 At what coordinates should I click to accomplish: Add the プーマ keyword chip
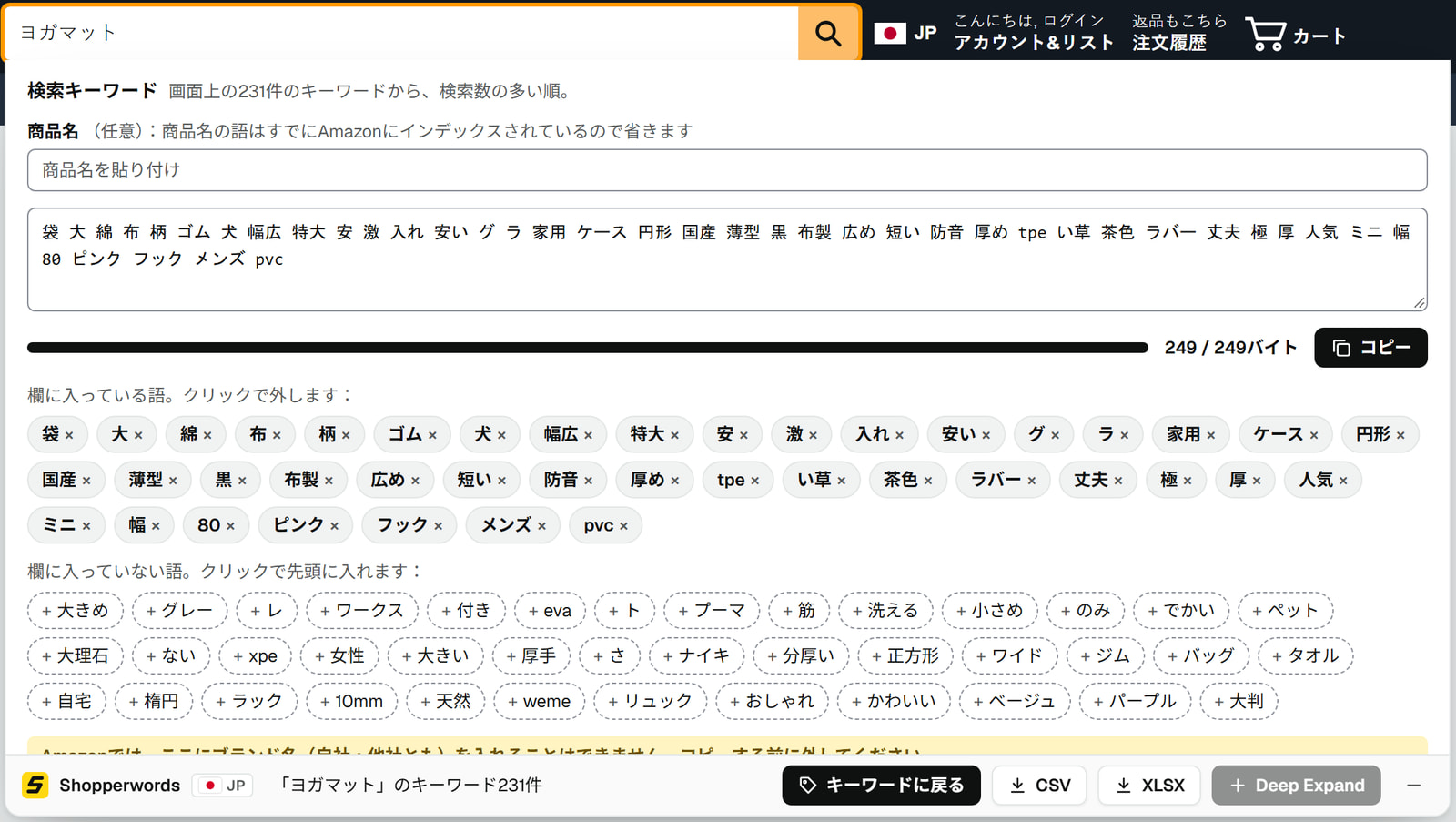[x=712, y=610]
